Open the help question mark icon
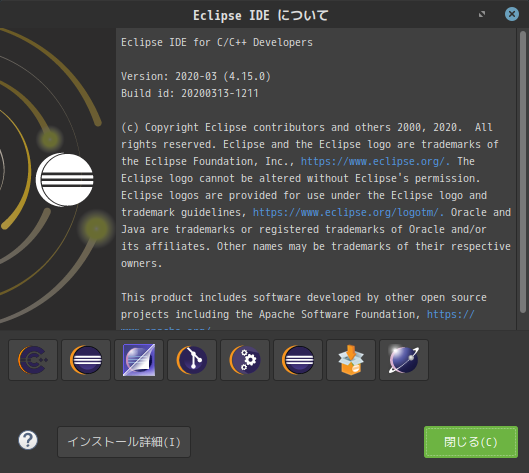 point(28,440)
